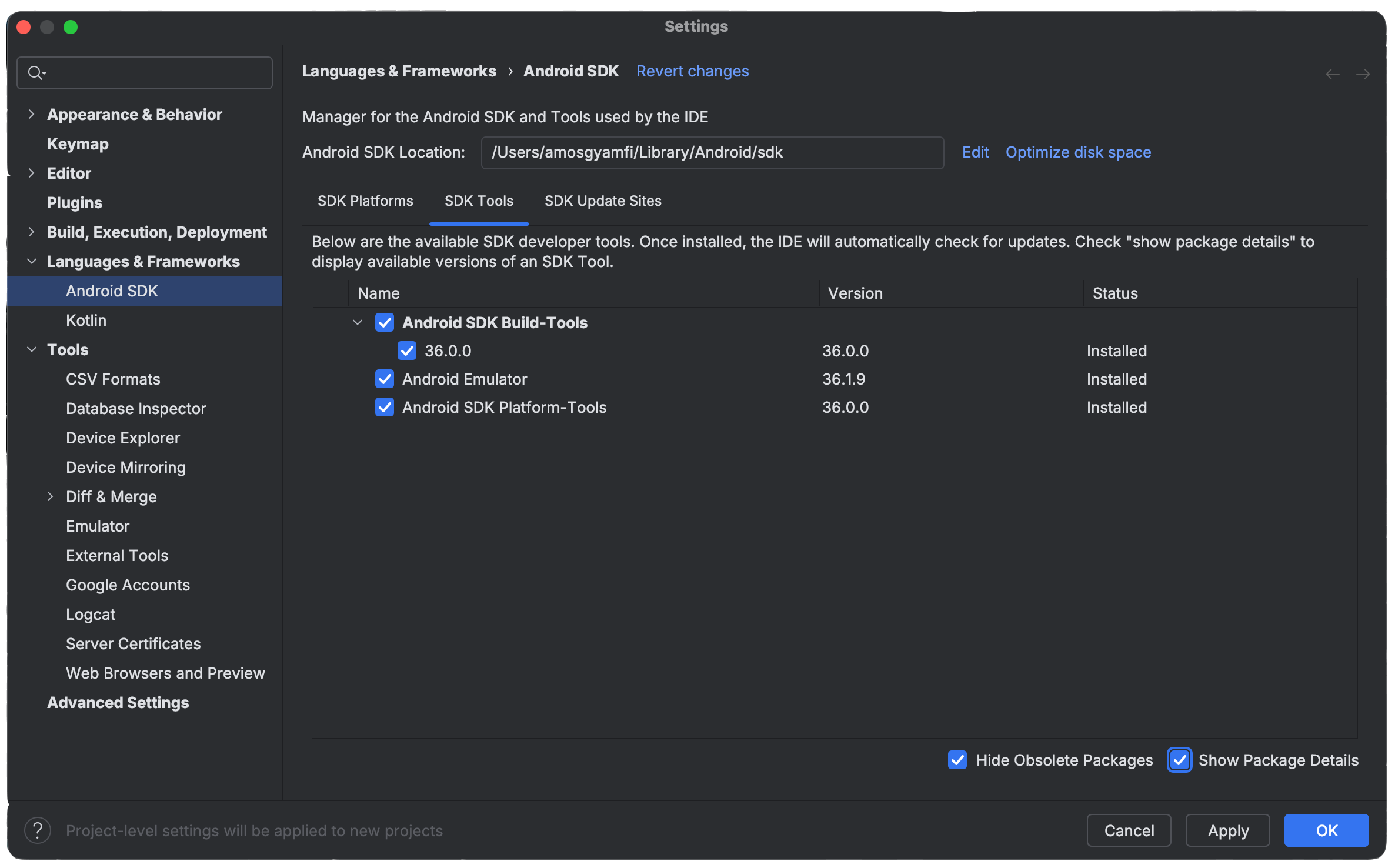Select Android SDK in the sidebar
Viewport: 1395px width, 868px height.
(145, 291)
